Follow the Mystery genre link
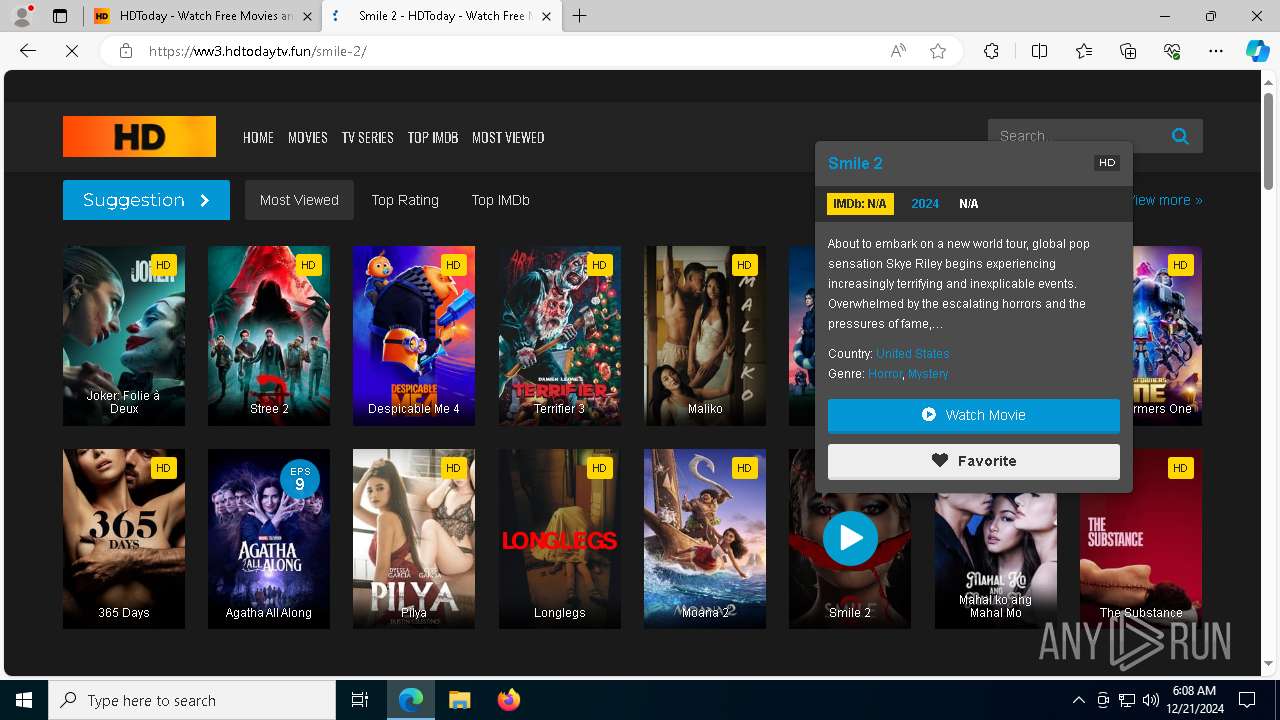Viewport: 1280px width, 720px height. pos(928,374)
